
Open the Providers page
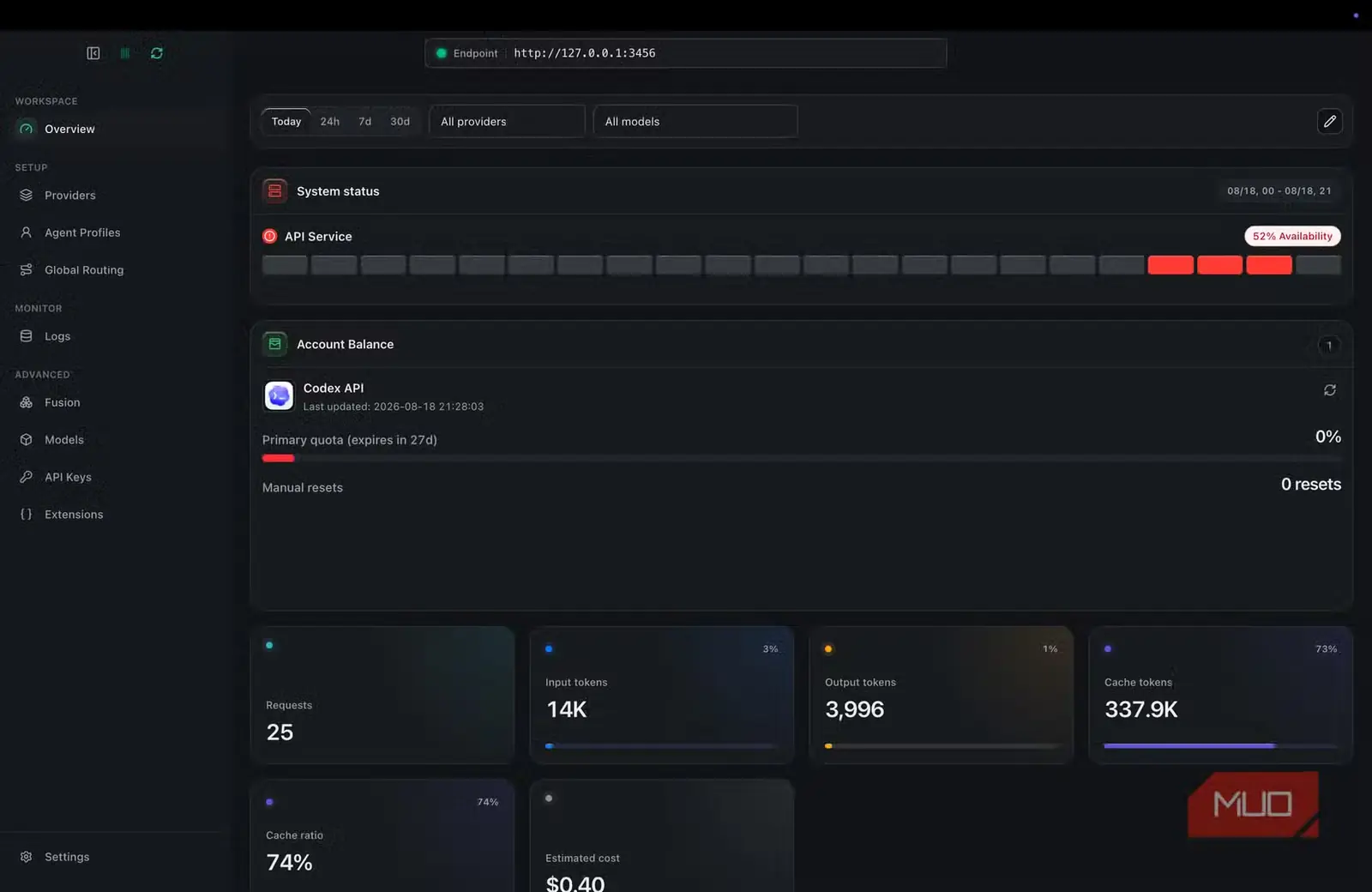pyautogui.click(x=116, y=196)
